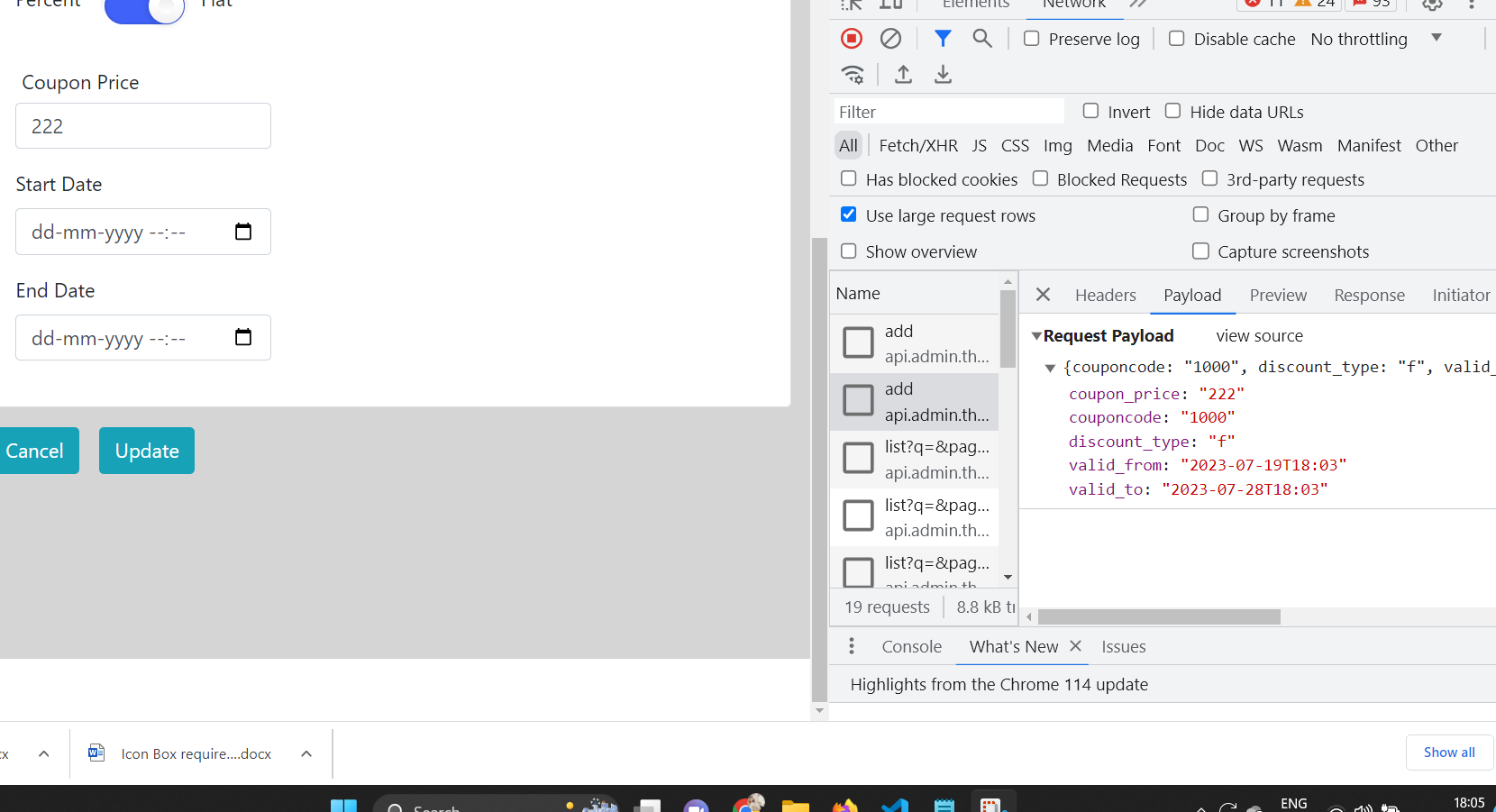Image resolution: width=1496 pixels, height=812 pixels.
Task: Check Hide data URLs checkbox
Action: 1173,111
